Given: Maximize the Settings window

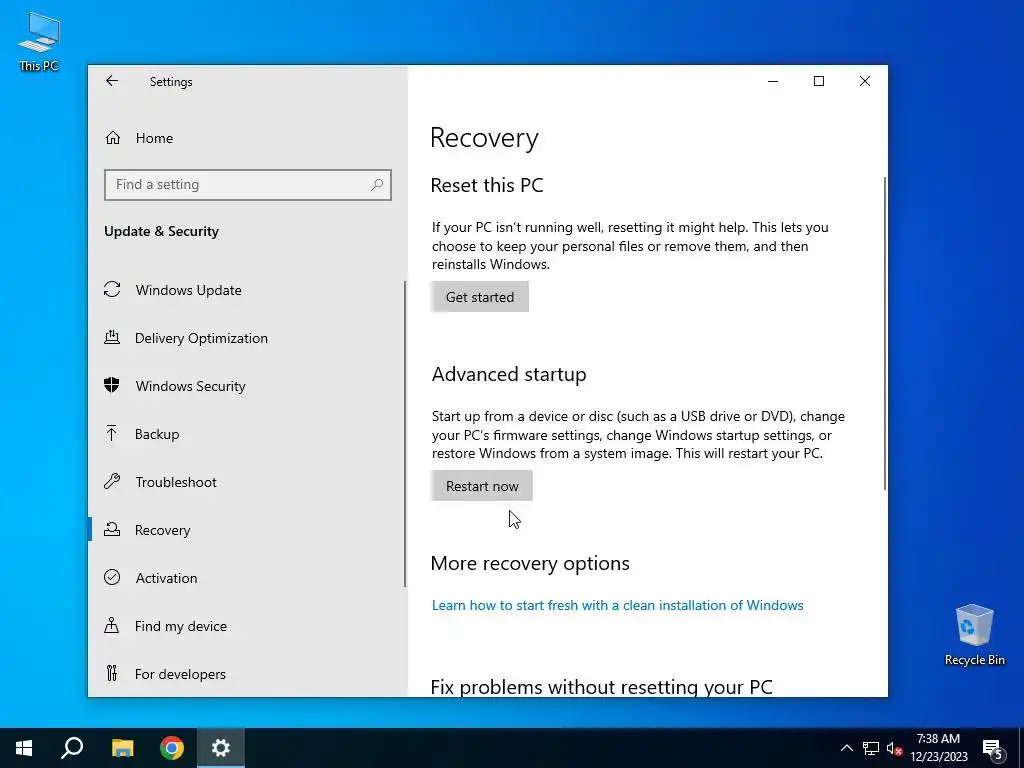Looking at the screenshot, I should (819, 81).
